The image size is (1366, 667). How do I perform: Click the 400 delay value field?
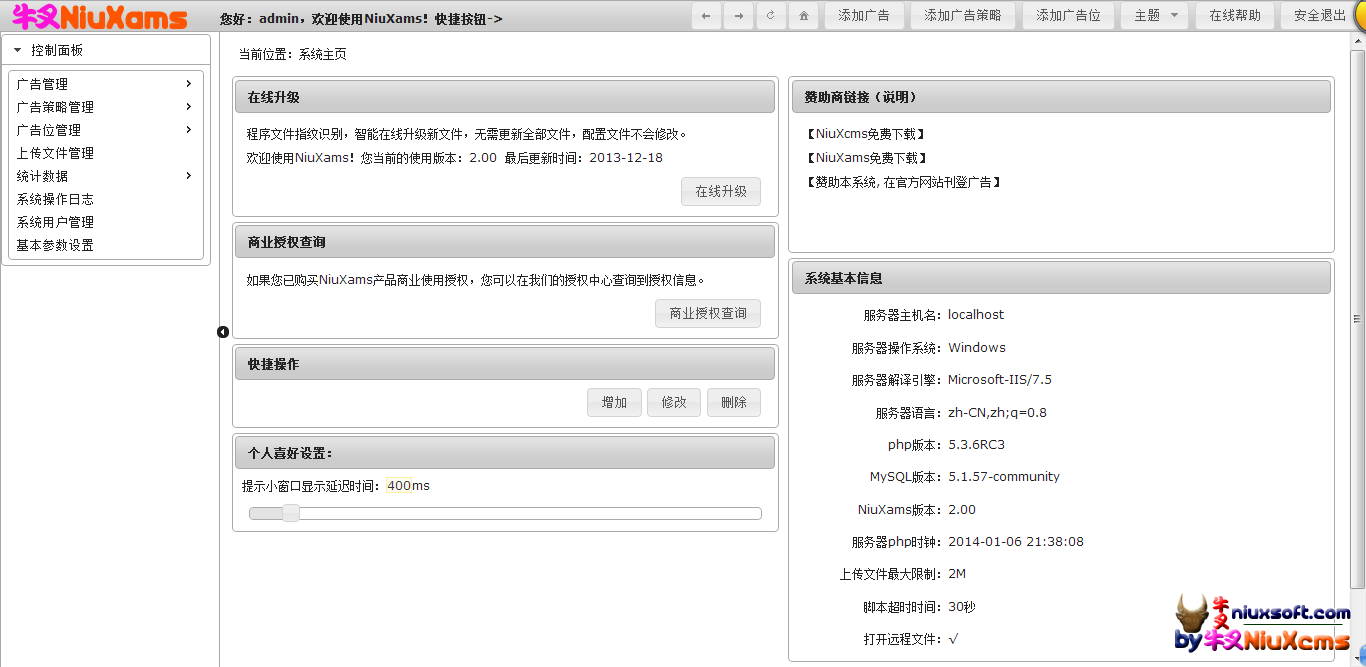(399, 486)
